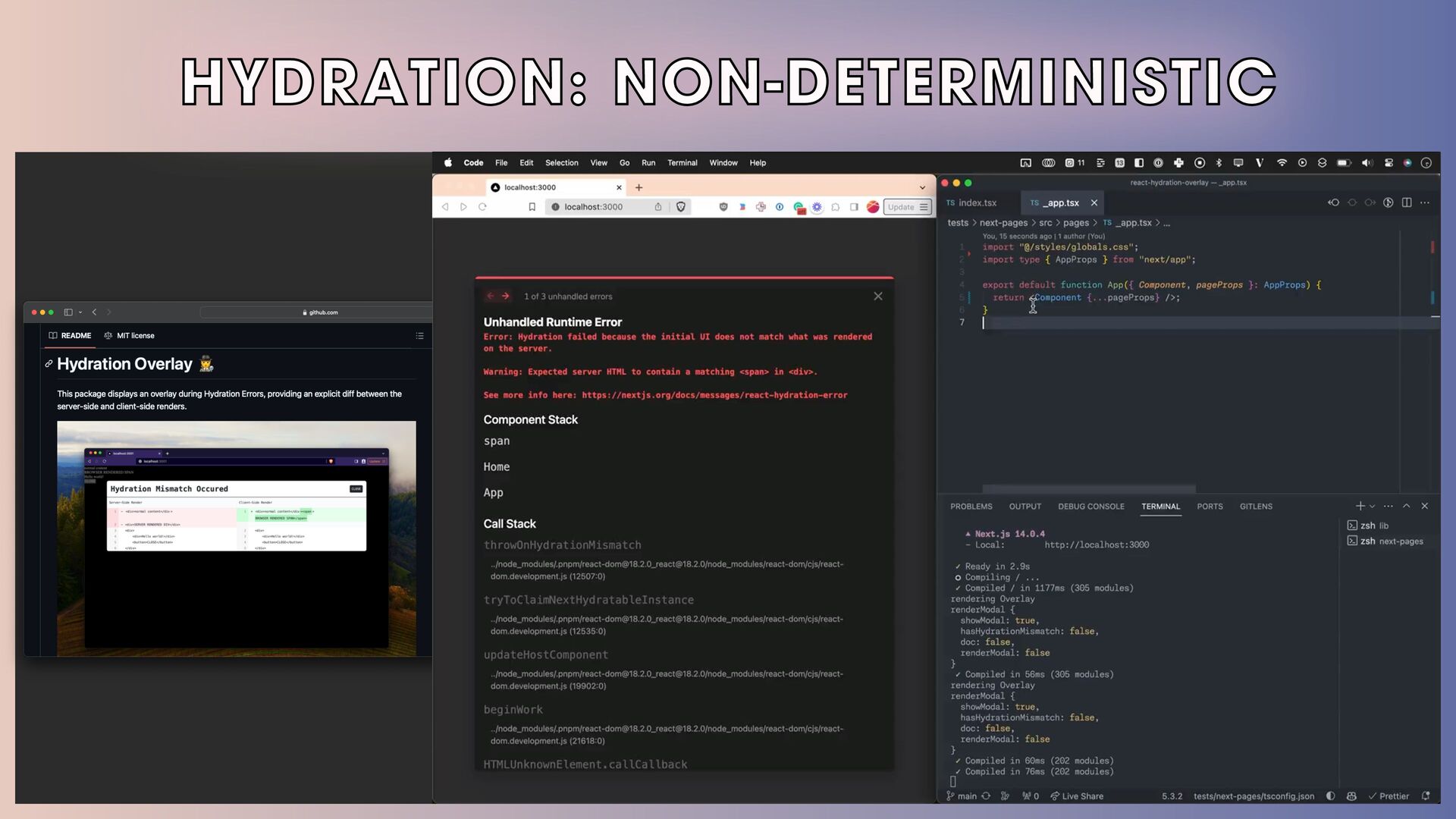This screenshot has height=819, width=1456.
Task: Open new terminal profile dropdown arrow
Action: point(1372,507)
